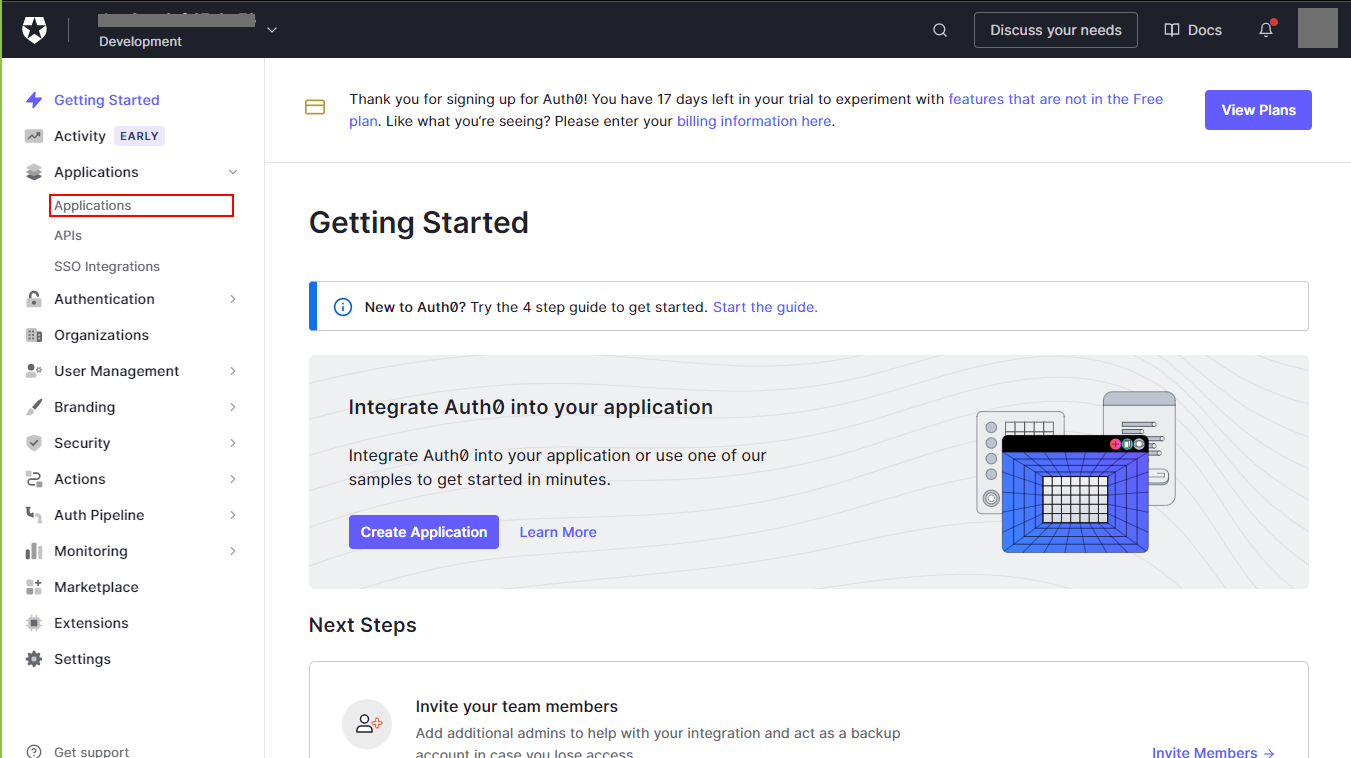Viewport: 1351px width, 758px height.
Task: Open the Extensions sidebar entry
Action: (x=92, y=623)
